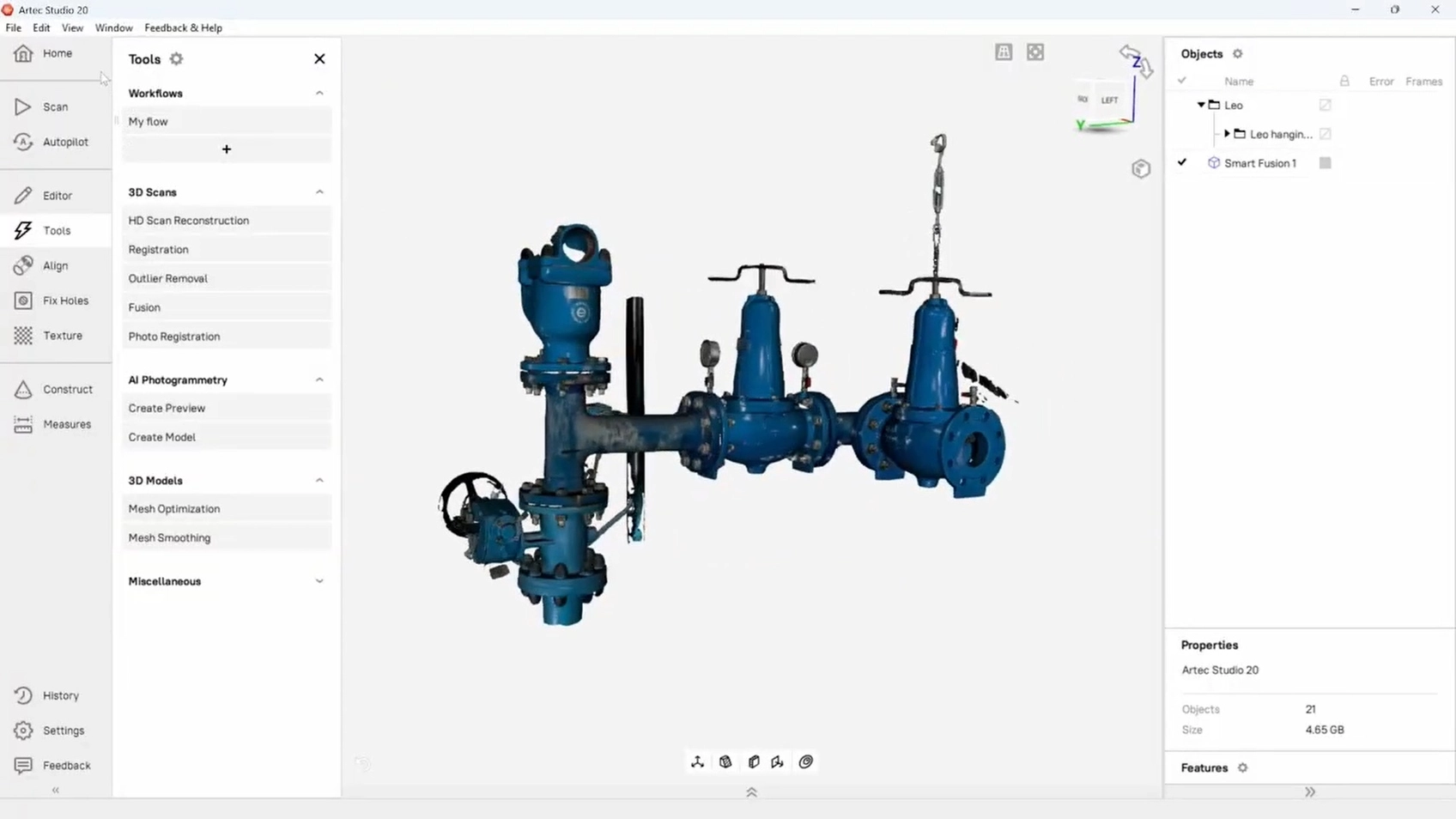
Task: Open the Align tool
Action: click(55, 266)
